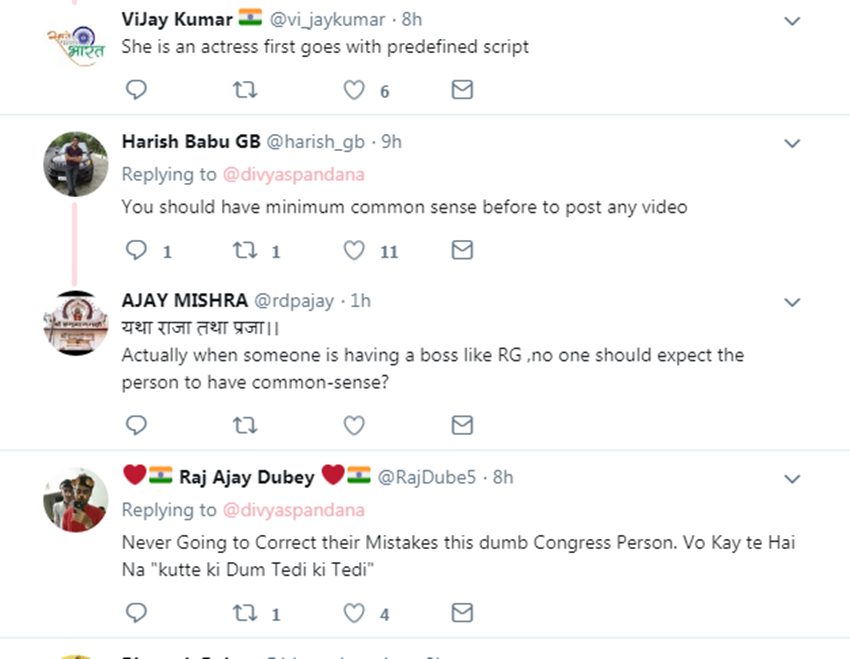
Task: Retweet Harish Babu GB's common sense tweet
Action: (245, 250)
